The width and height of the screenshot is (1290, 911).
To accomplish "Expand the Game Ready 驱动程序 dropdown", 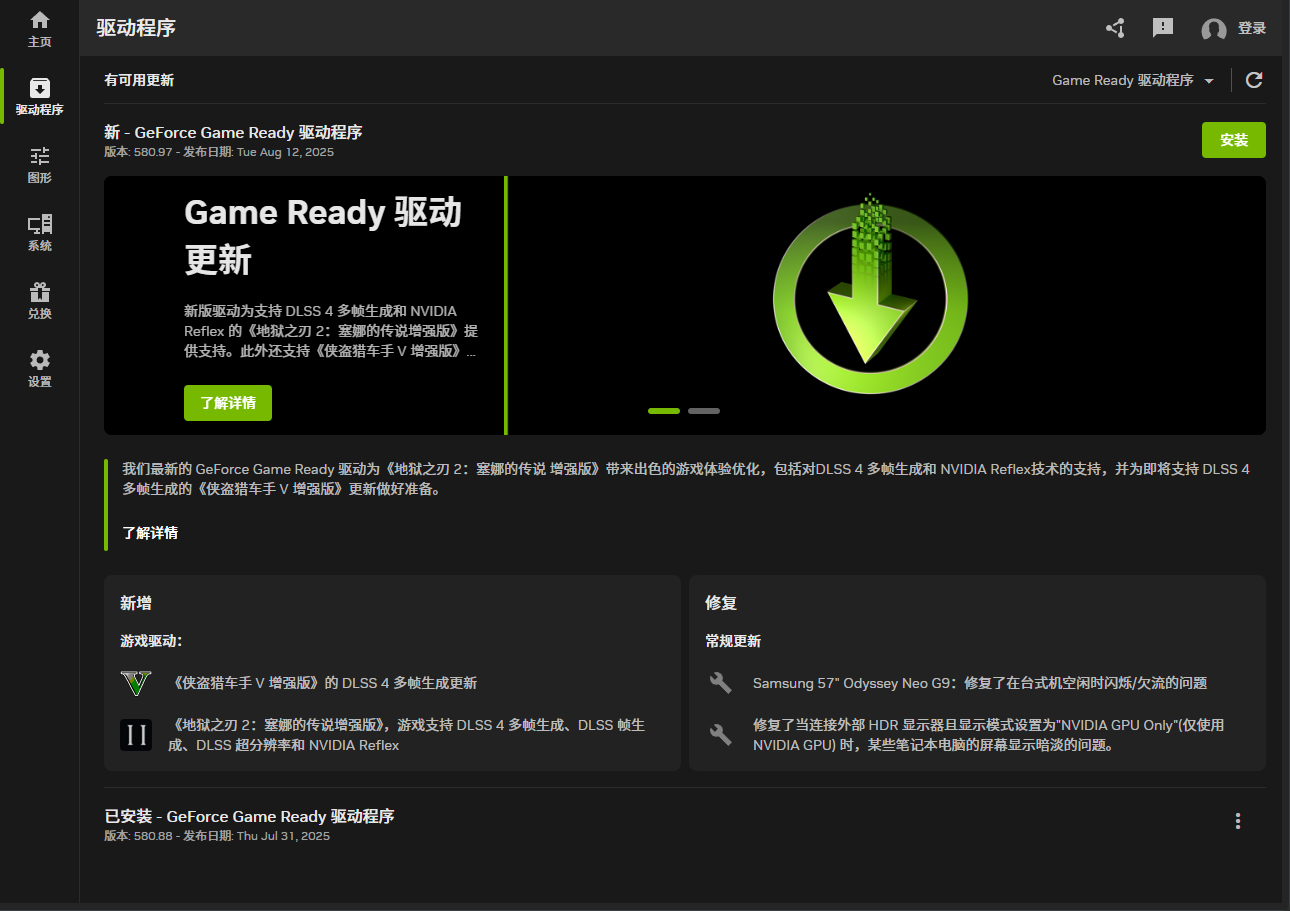I will 1133,80.
